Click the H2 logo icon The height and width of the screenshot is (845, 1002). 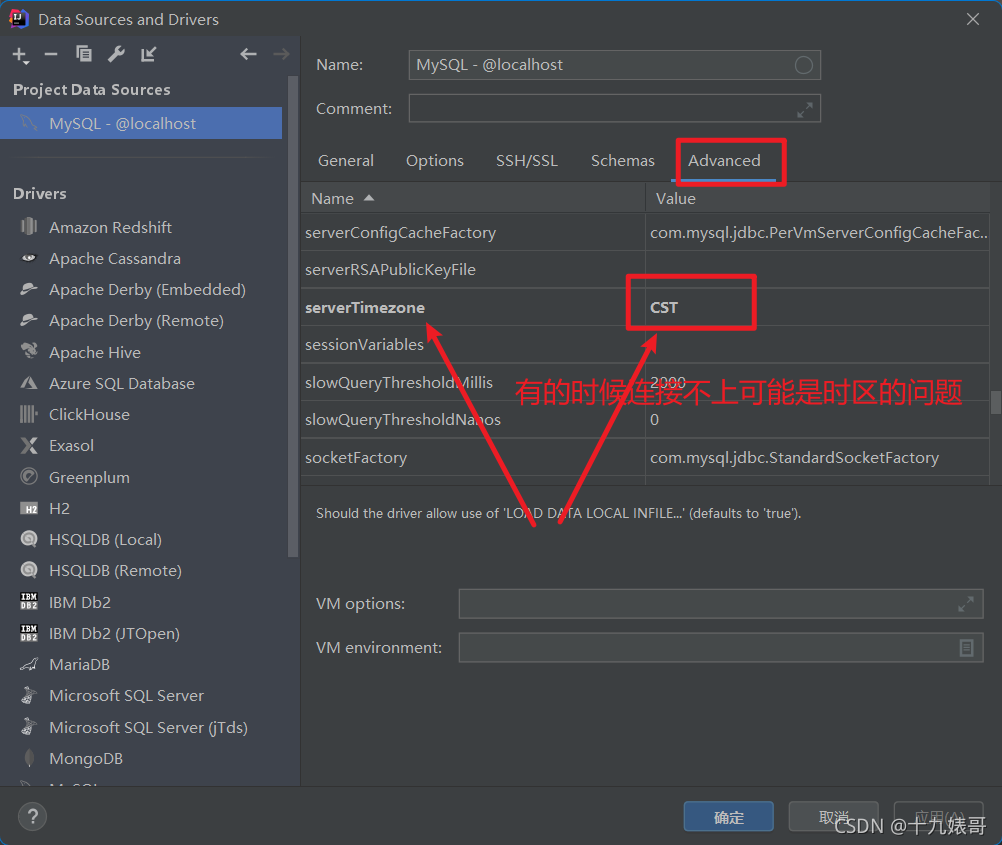(x=29, y=509)
